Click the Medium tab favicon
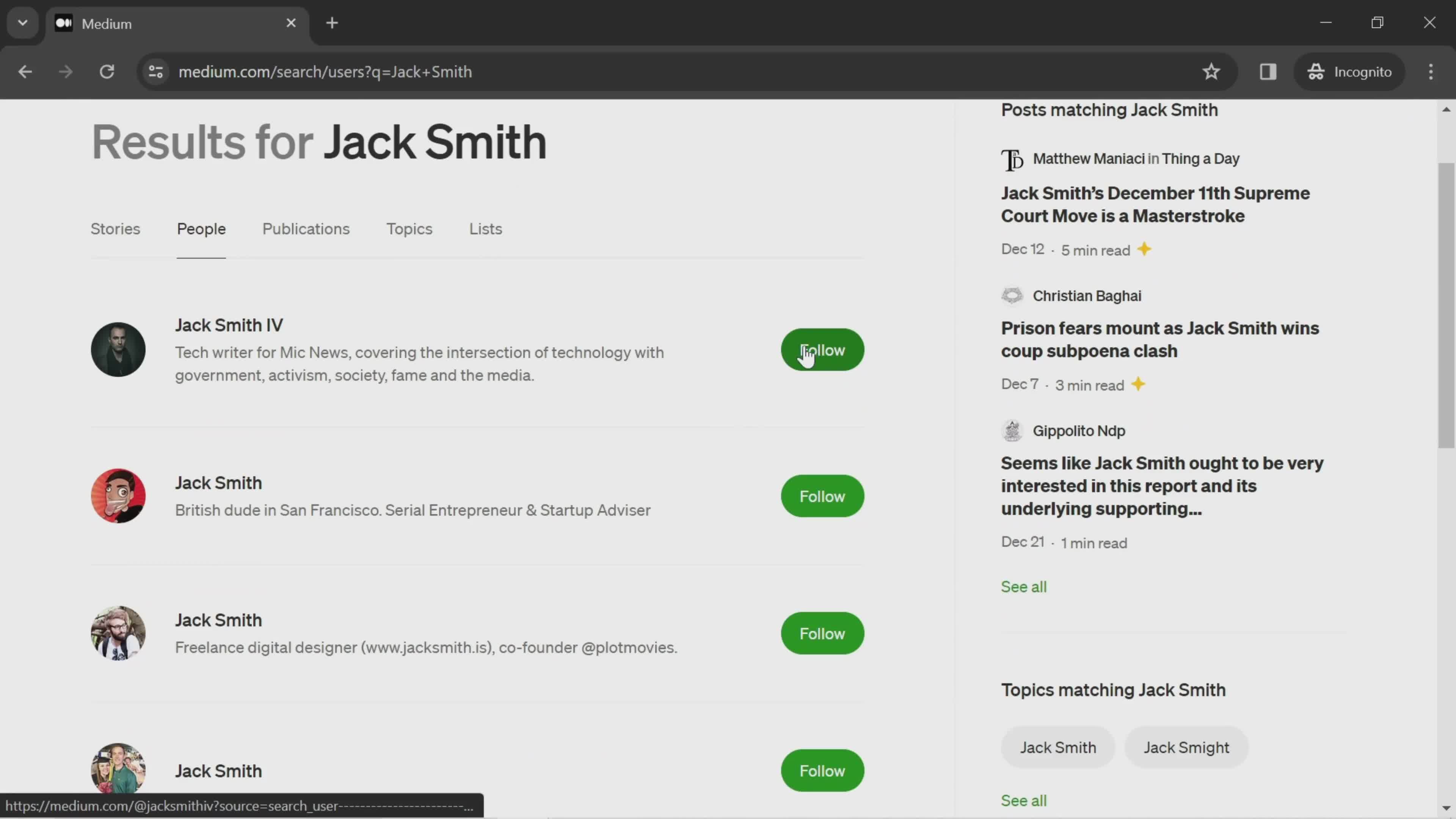This screenshot has height=819, width=1456. pos(64,23)
